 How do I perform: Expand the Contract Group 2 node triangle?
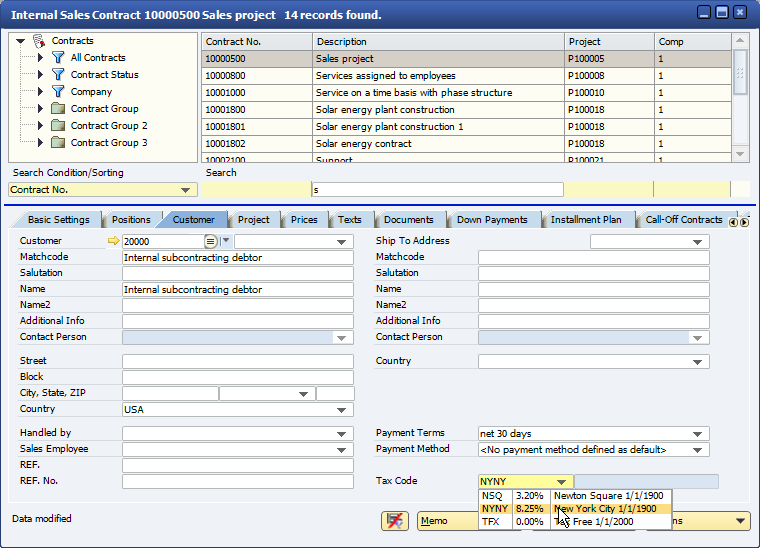pyautogui.click(x=41, y=125)
